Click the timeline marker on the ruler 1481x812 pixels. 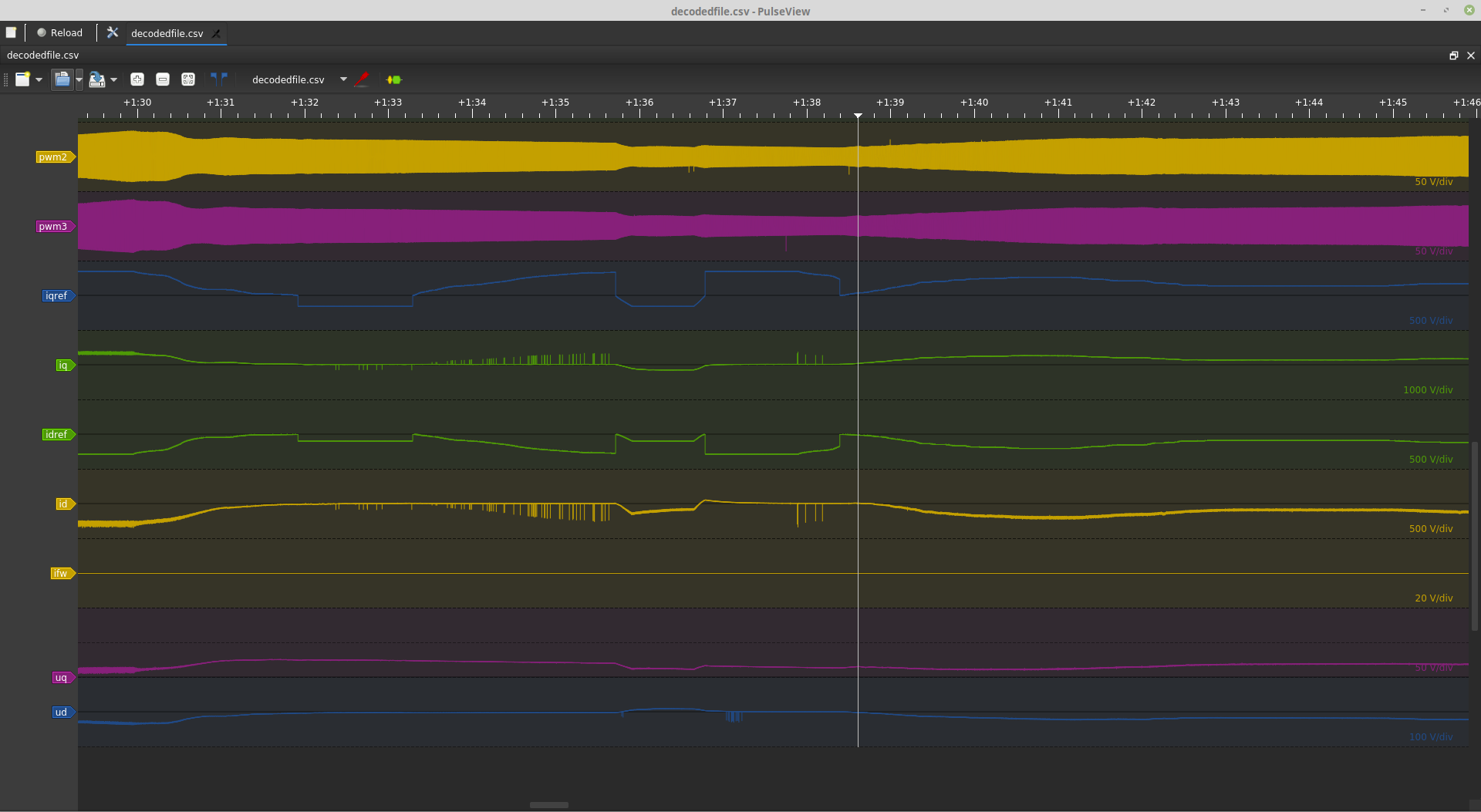[858, 115]
